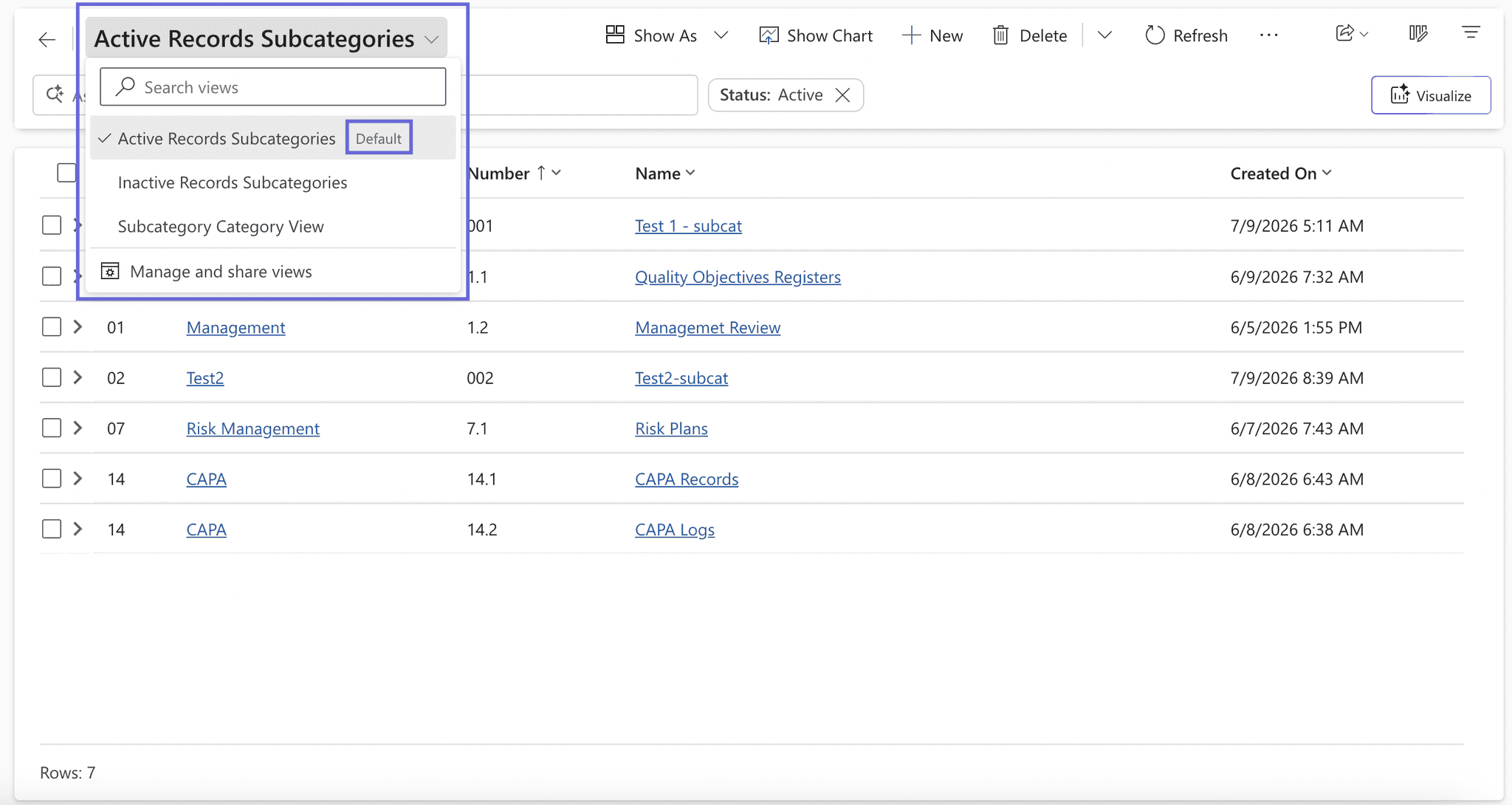
Task: Toggle the select-all header checkbox
Action: coord(66,173)
